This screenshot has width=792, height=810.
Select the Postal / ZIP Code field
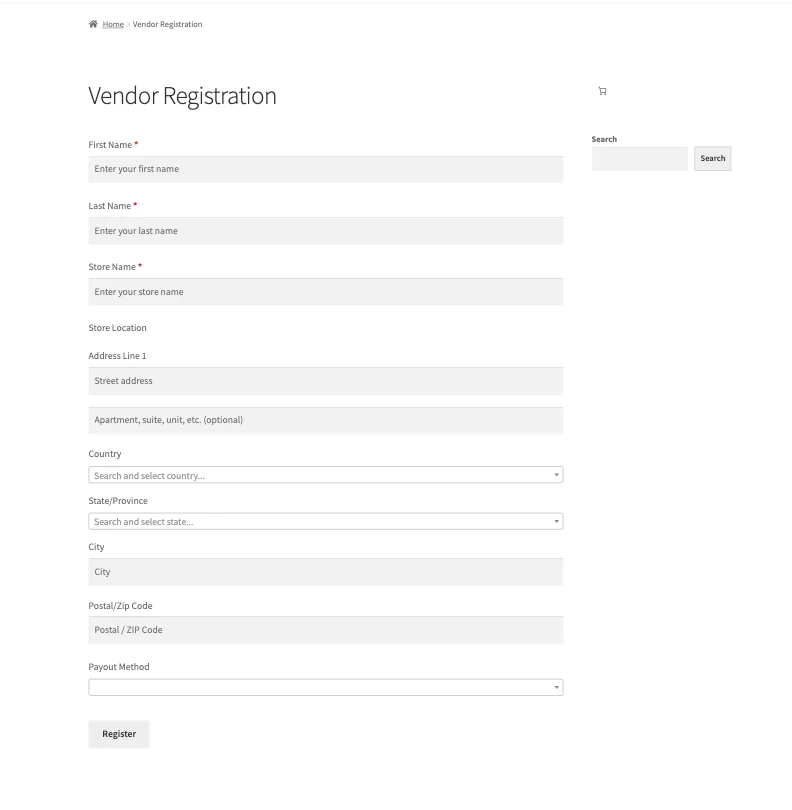pos(325,630)
